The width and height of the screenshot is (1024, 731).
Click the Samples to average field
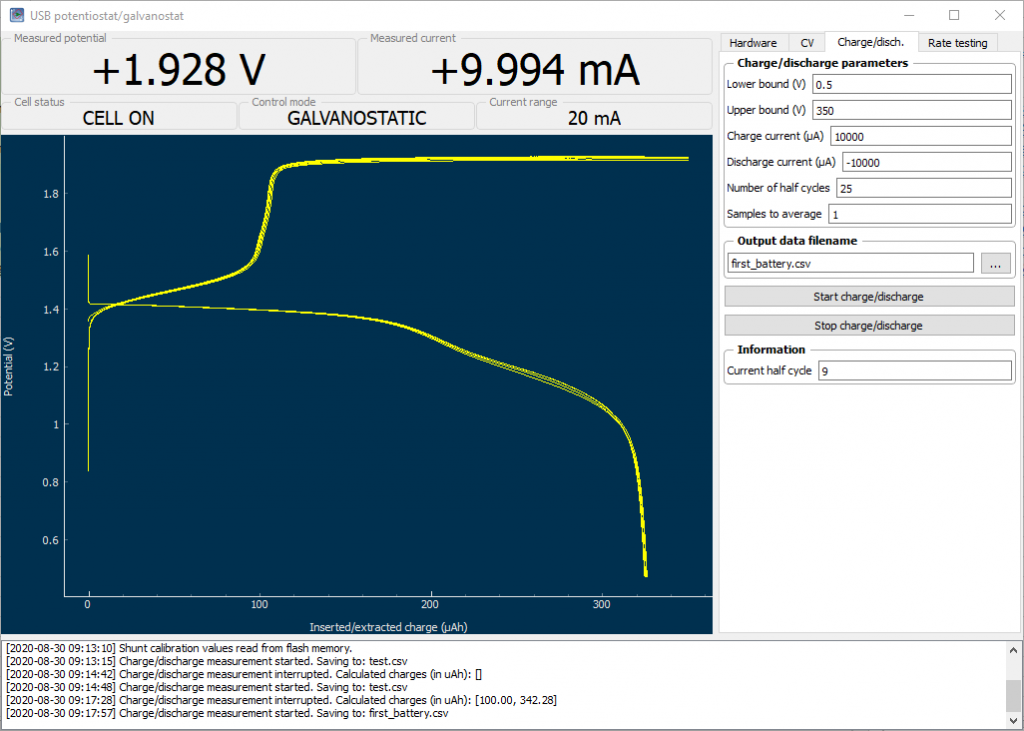[920, 214]
